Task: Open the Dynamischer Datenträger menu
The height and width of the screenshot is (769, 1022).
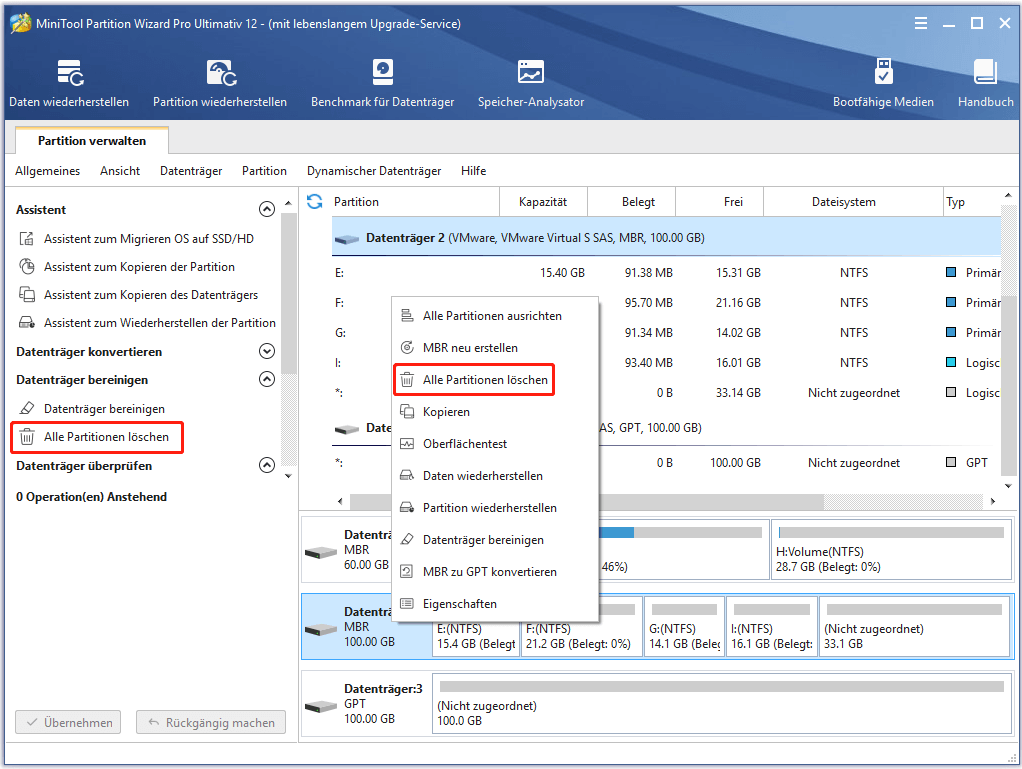Action: (x=374, y=171)
